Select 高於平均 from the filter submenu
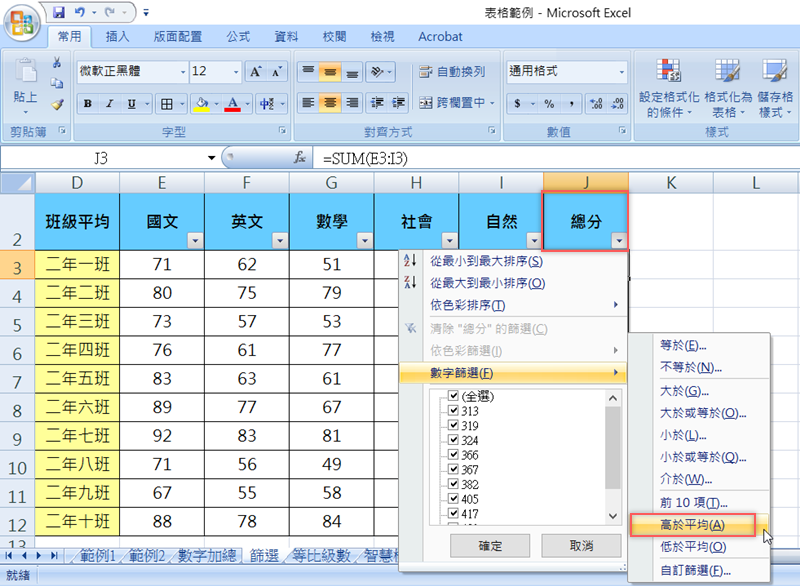The image size is (800, 586). [693, 526]
